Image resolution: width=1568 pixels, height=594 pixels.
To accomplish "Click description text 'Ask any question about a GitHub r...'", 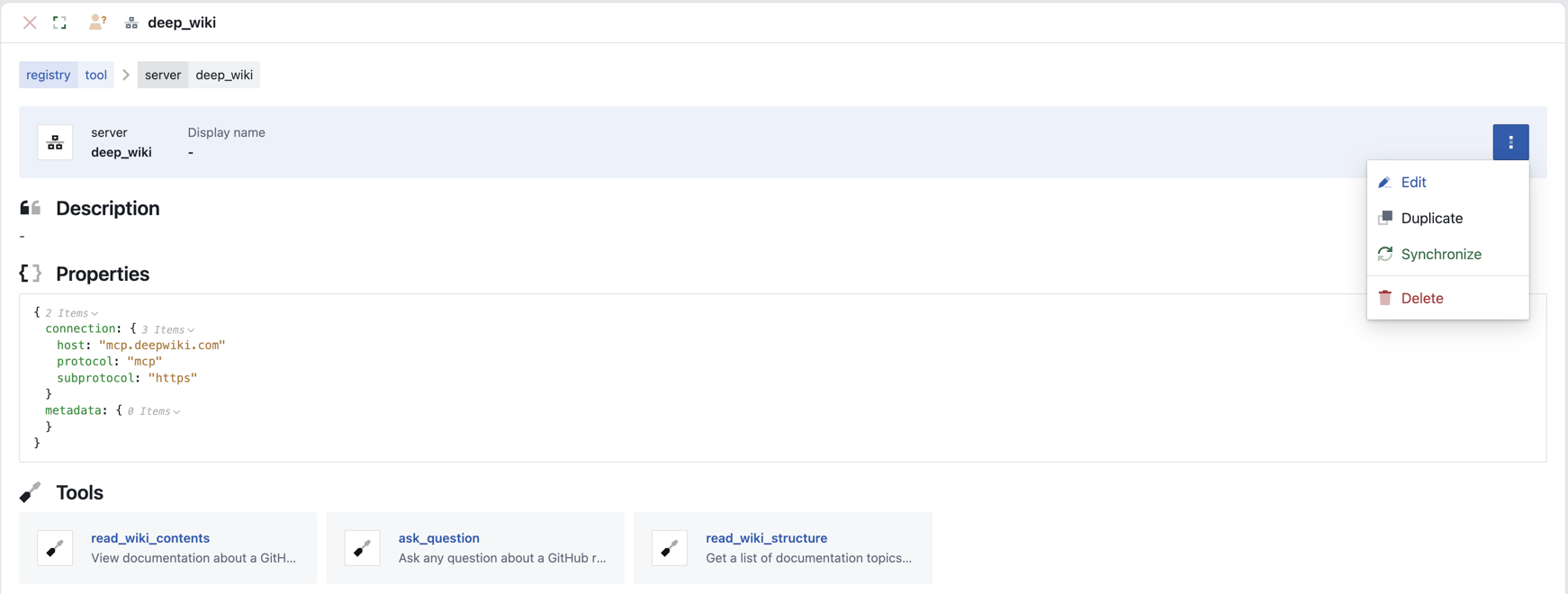I will coord(502,558).
